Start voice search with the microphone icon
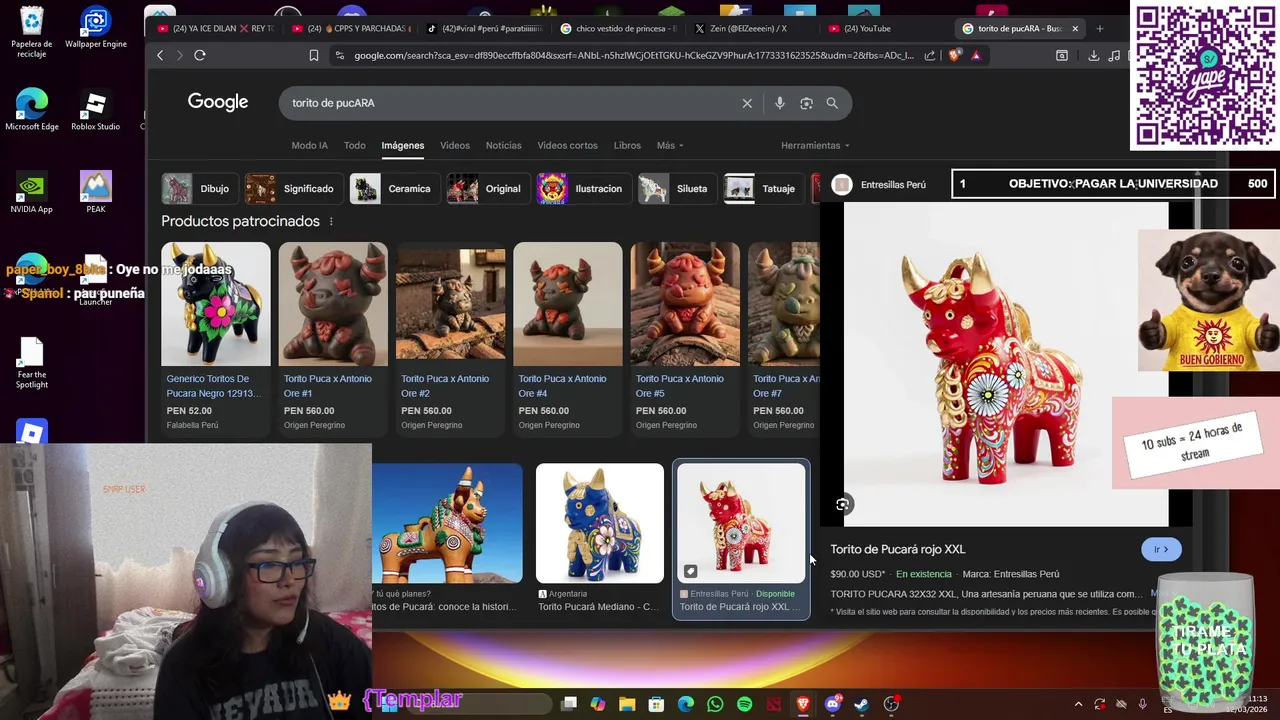 780,103
